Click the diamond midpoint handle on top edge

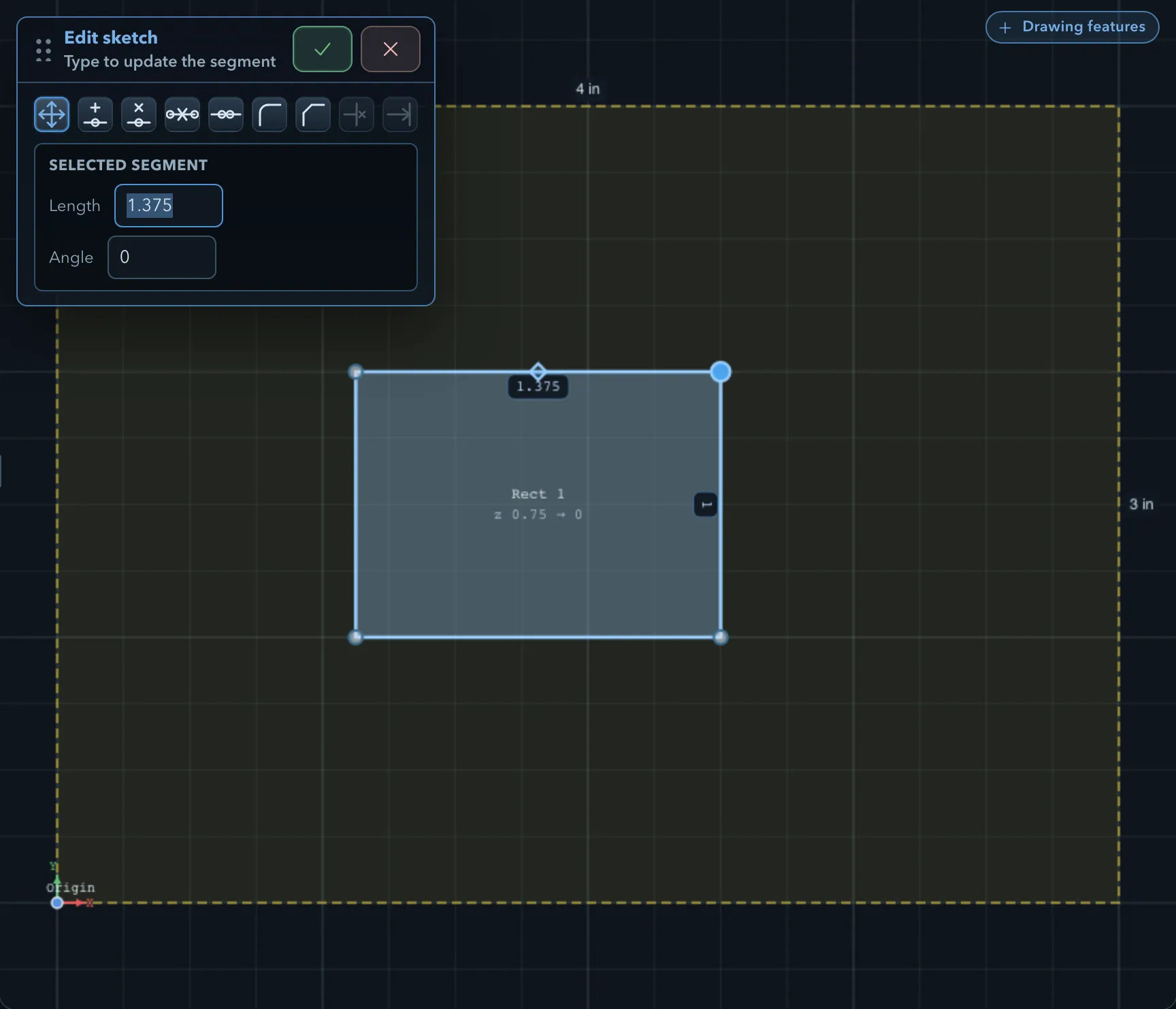pos(538,372)
